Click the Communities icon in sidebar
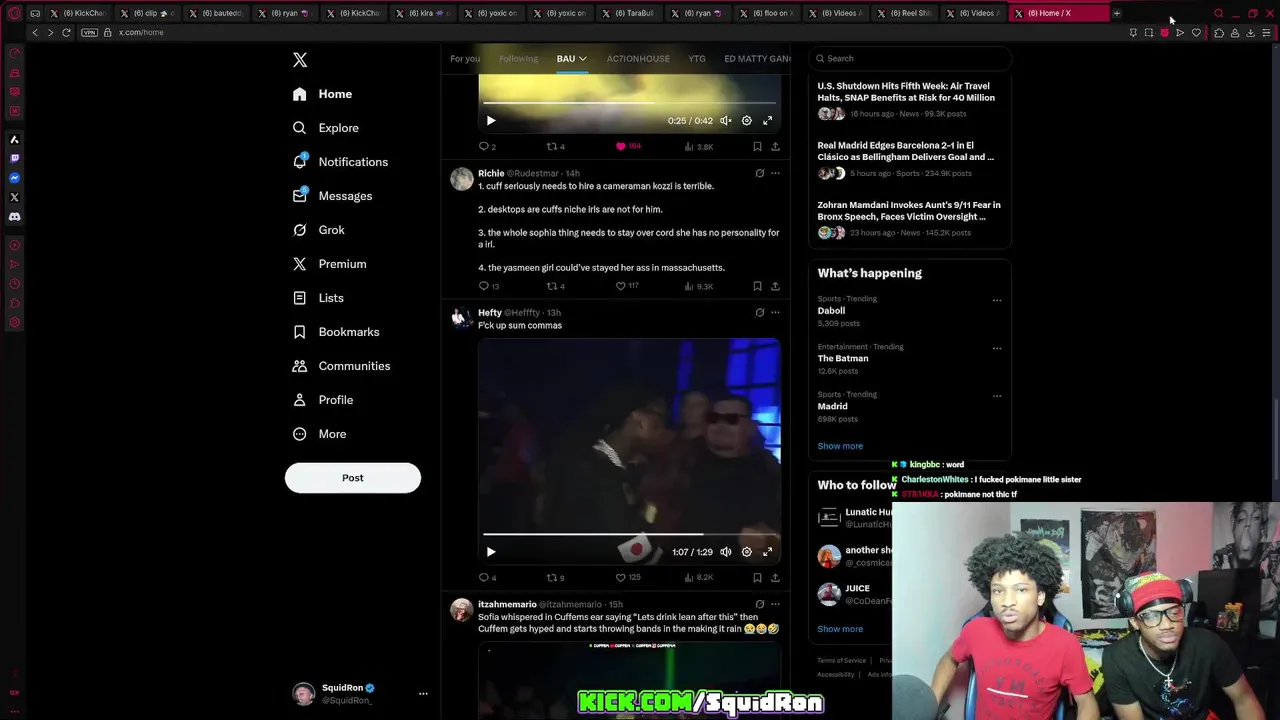The height and width of the screenshot is (720, 1280). pyautogui.click(x=299, y=366)
